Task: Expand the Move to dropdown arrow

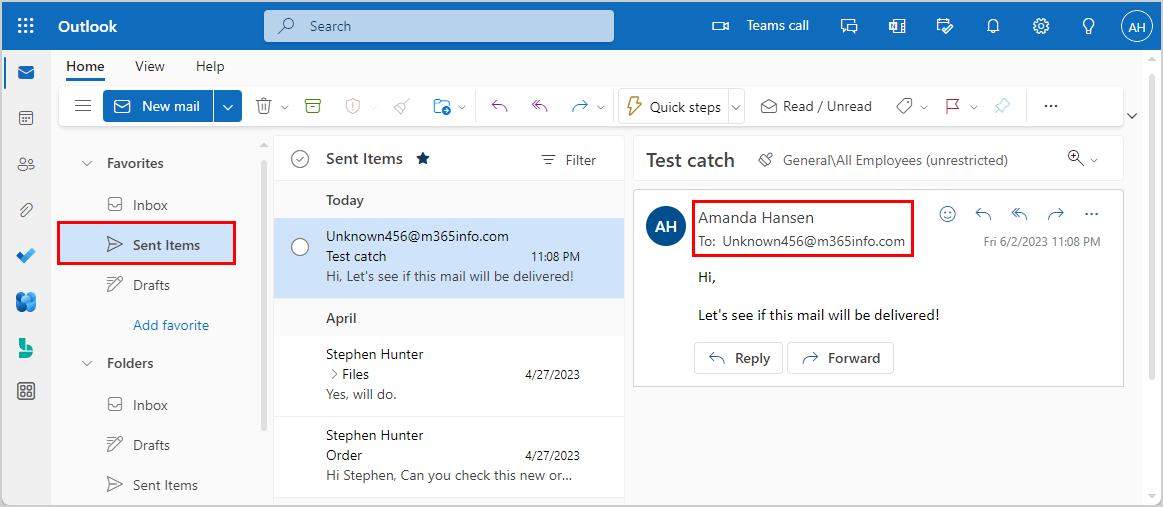Action: pyautogui.click(x=462, y=107)
